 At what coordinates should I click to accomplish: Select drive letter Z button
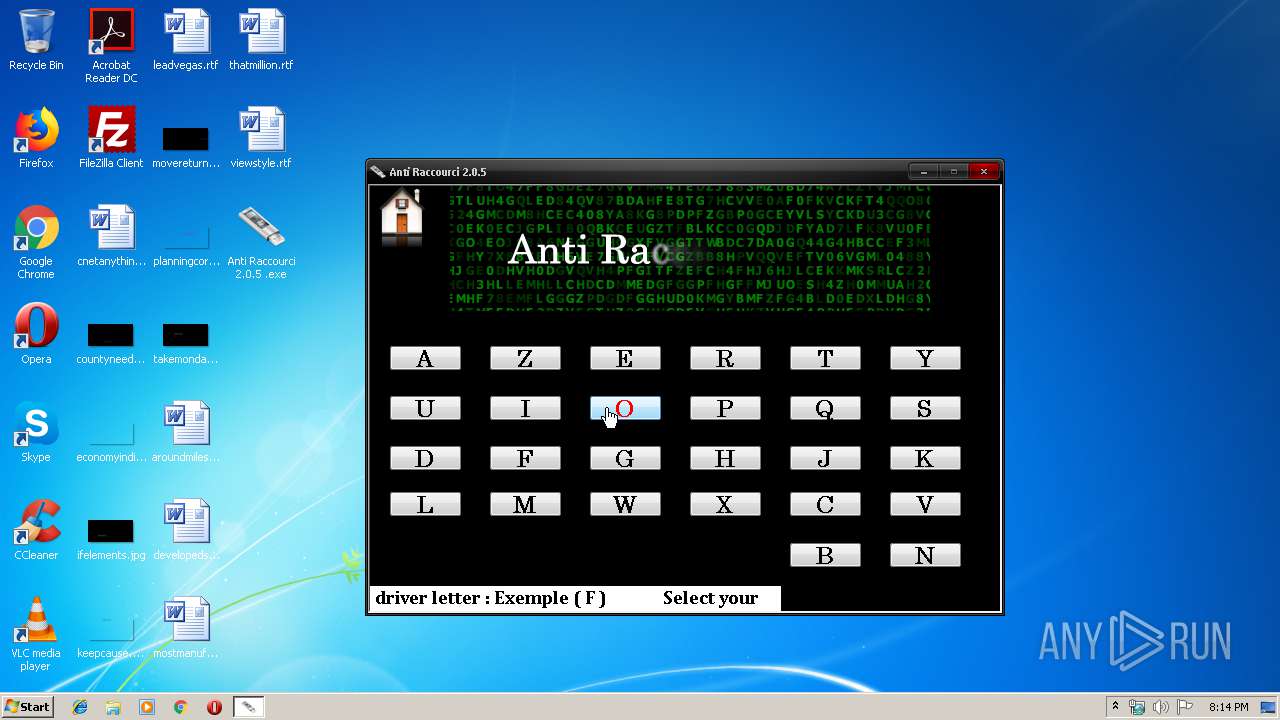pos(525,359)
